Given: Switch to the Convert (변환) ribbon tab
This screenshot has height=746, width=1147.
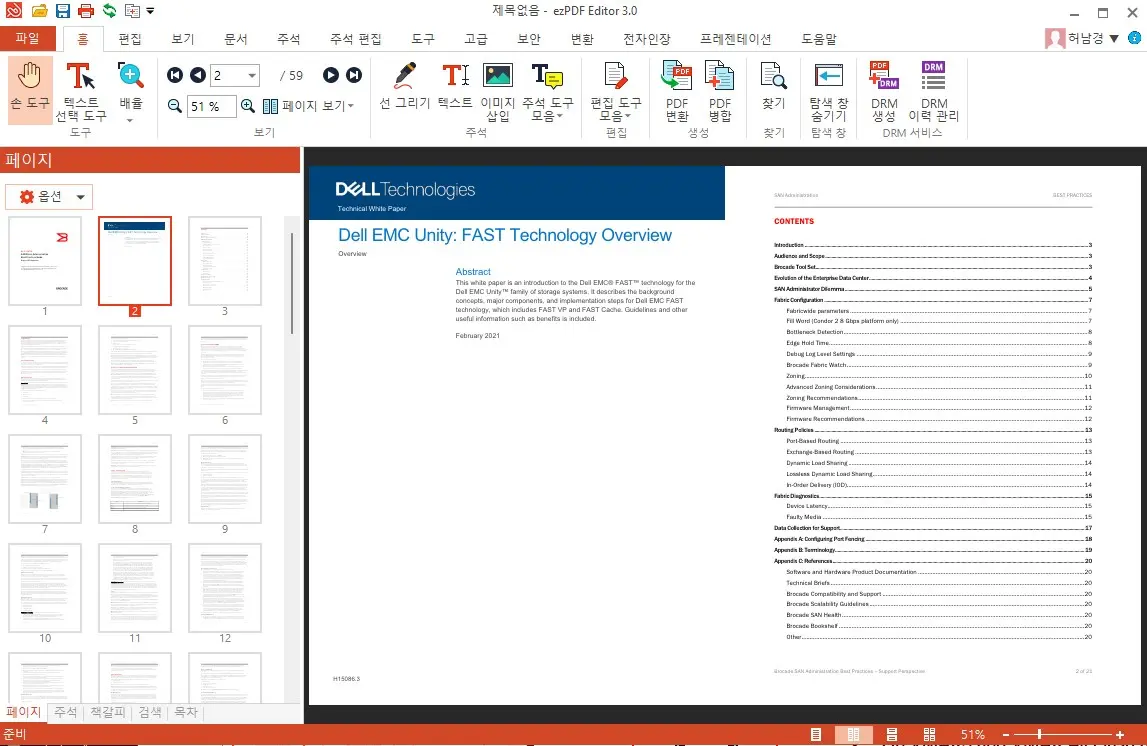Looking at the screenshot, I should pyautogui.click(x=582, y=39).
